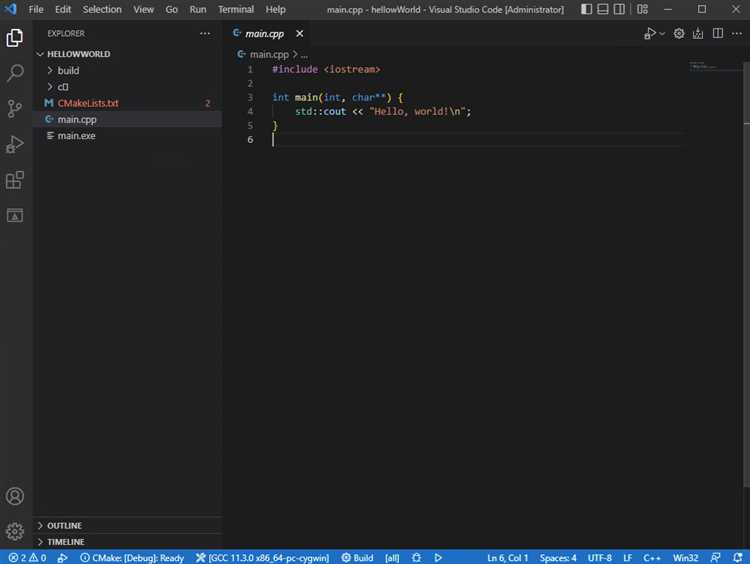
Task: Change the Spaces: 4 indentation setting
Action: coord(558,557)
